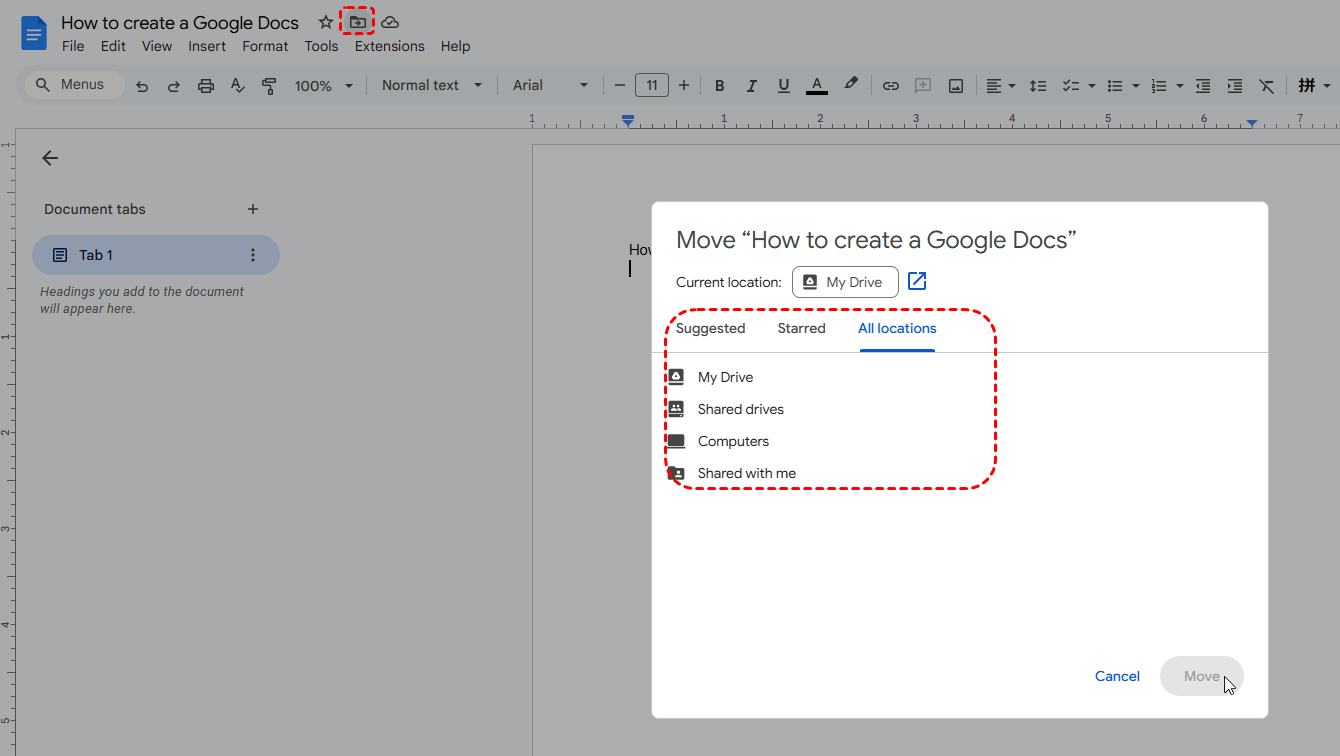Open current location in new window icon
1340x756 pixels.
tap(917, 282)
